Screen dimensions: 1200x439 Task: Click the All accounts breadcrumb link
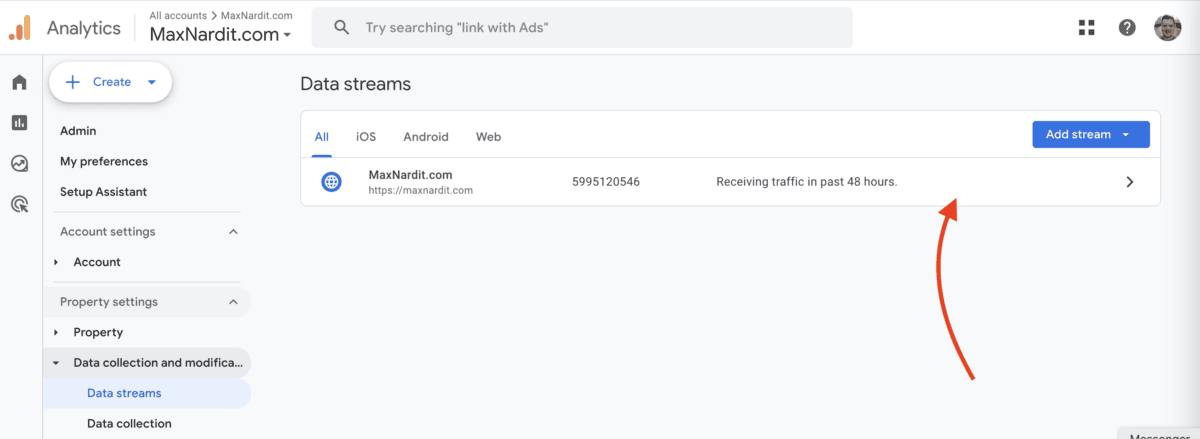point(176,15)
